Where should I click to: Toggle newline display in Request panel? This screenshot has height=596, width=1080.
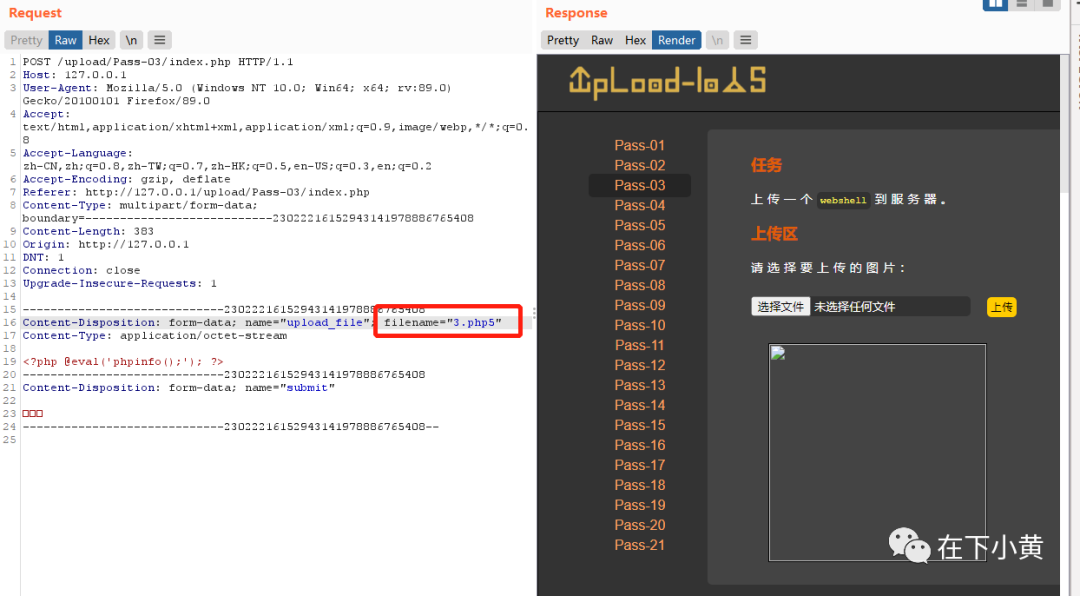131,40
